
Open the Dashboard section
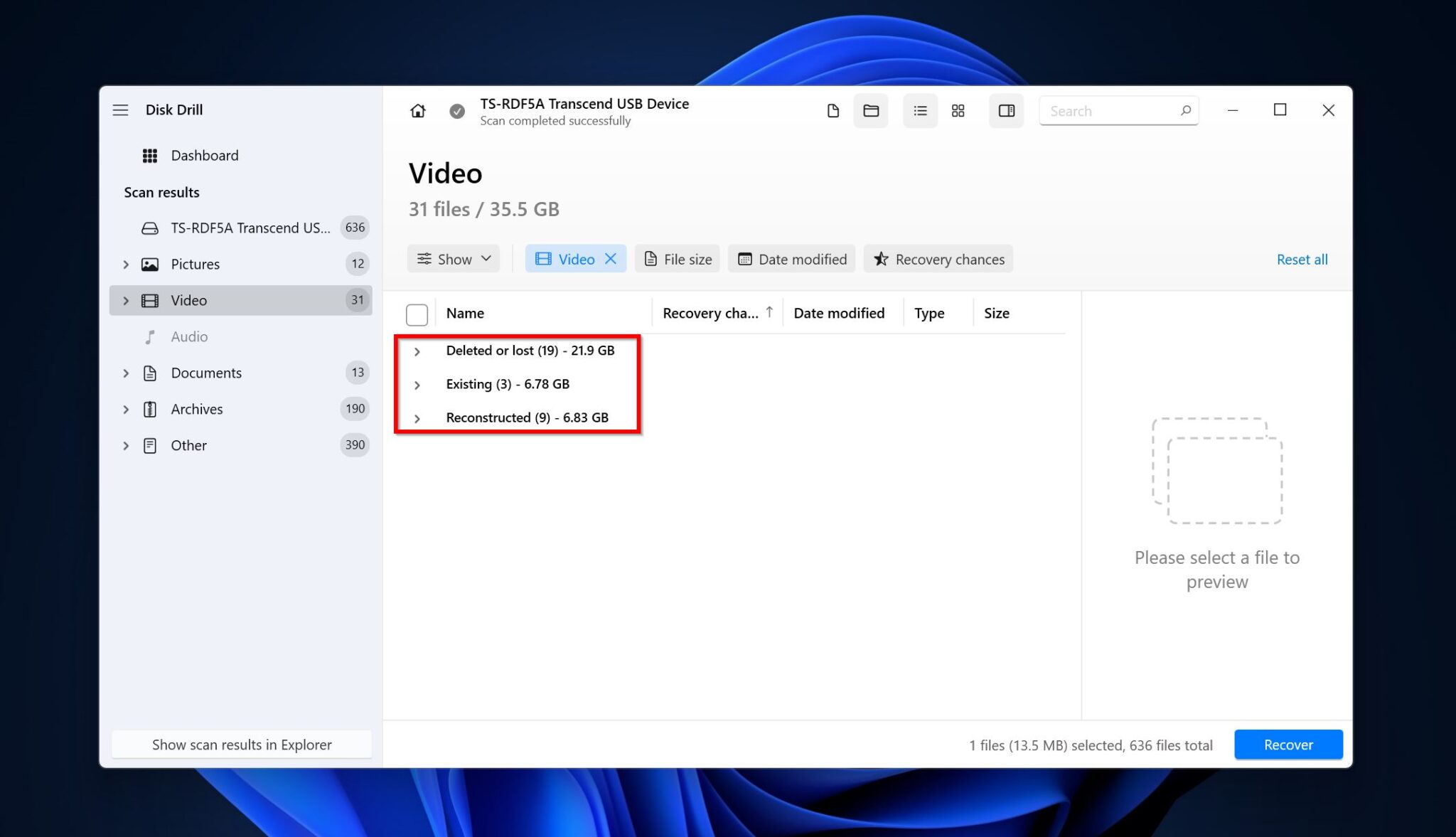coord(204,155)
